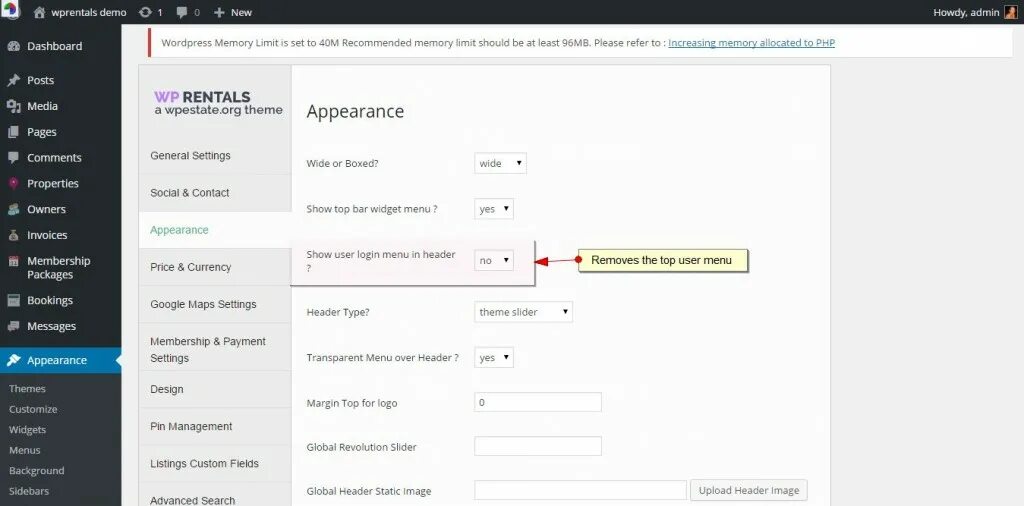Click the Margin Top for logo field

537,402
